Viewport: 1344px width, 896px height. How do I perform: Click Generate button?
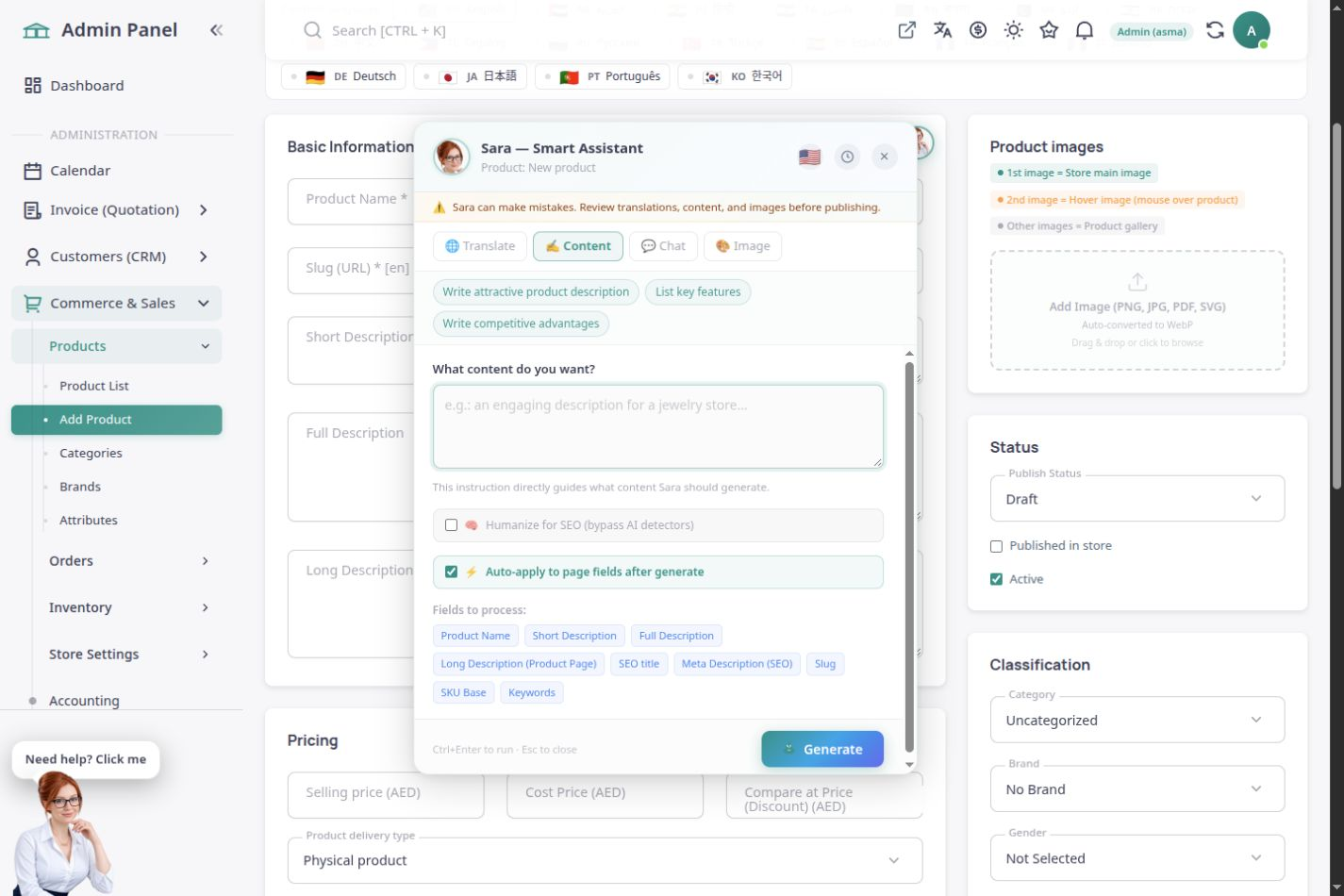(x=822, y=749)
